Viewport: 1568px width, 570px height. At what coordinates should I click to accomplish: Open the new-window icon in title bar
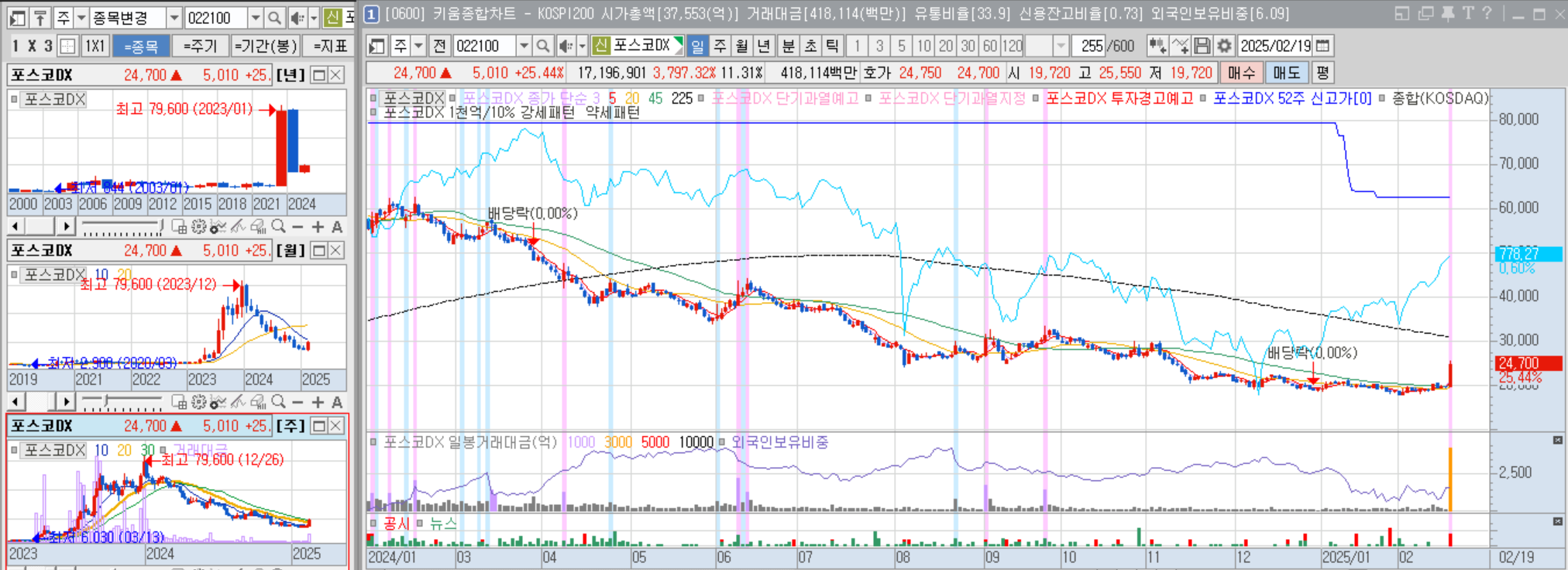point(1425,14)
